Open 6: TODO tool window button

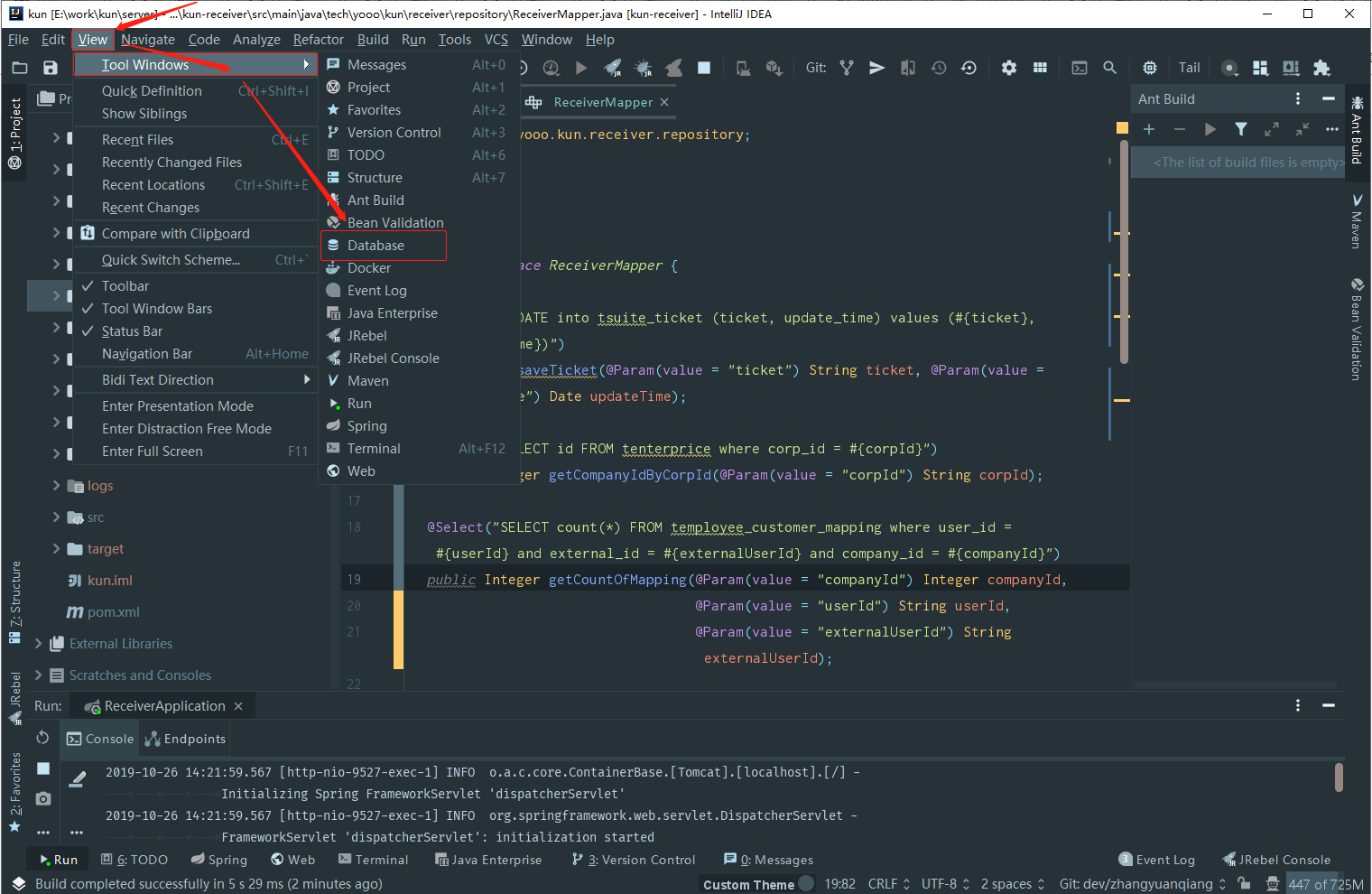click(134, 860)
